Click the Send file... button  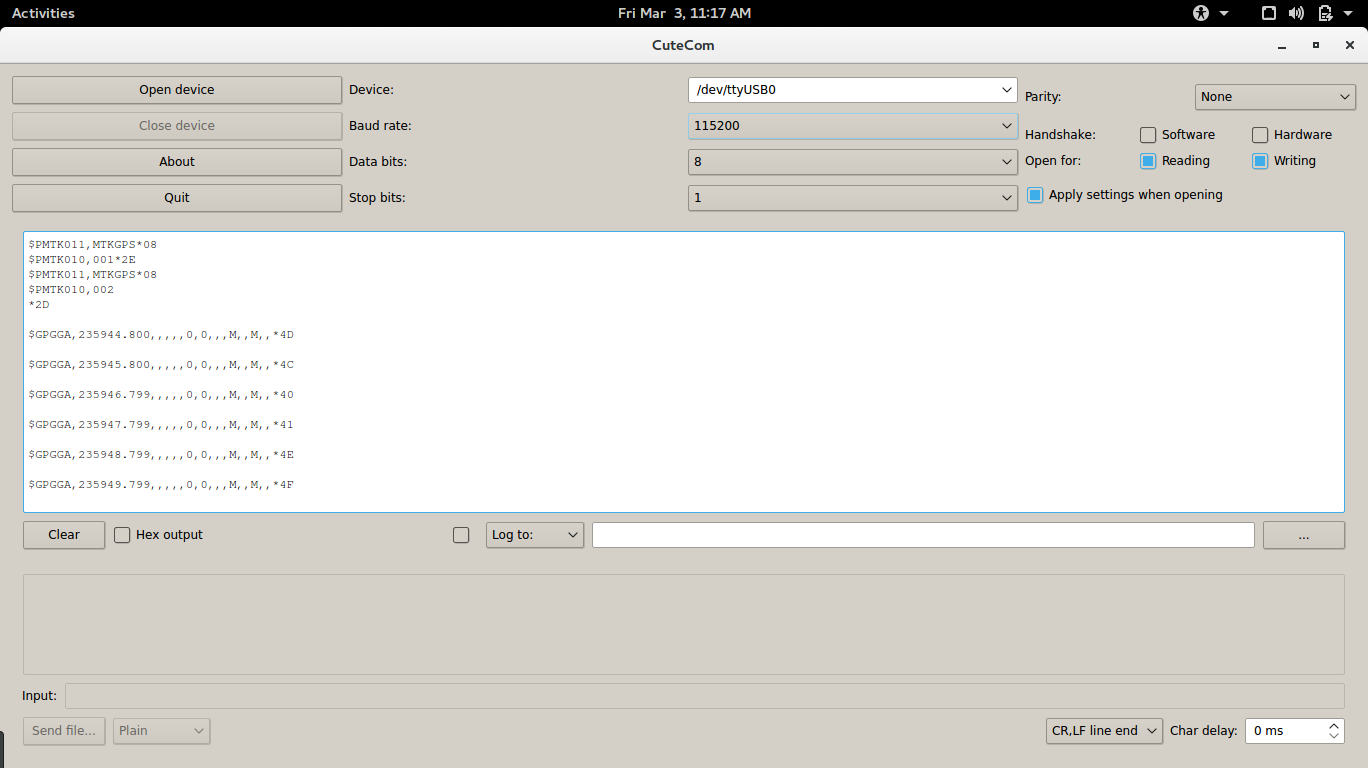point(64,731)
